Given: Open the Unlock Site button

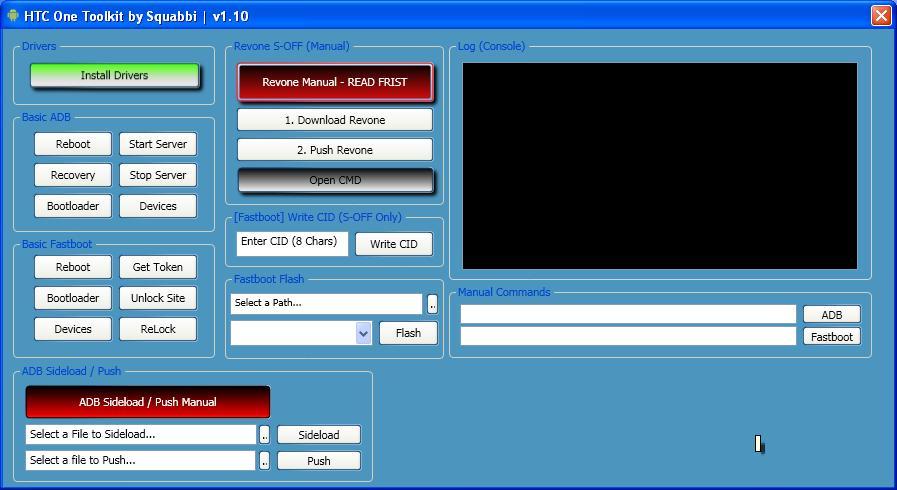Looking at the screenshot, I should point(158,298).
